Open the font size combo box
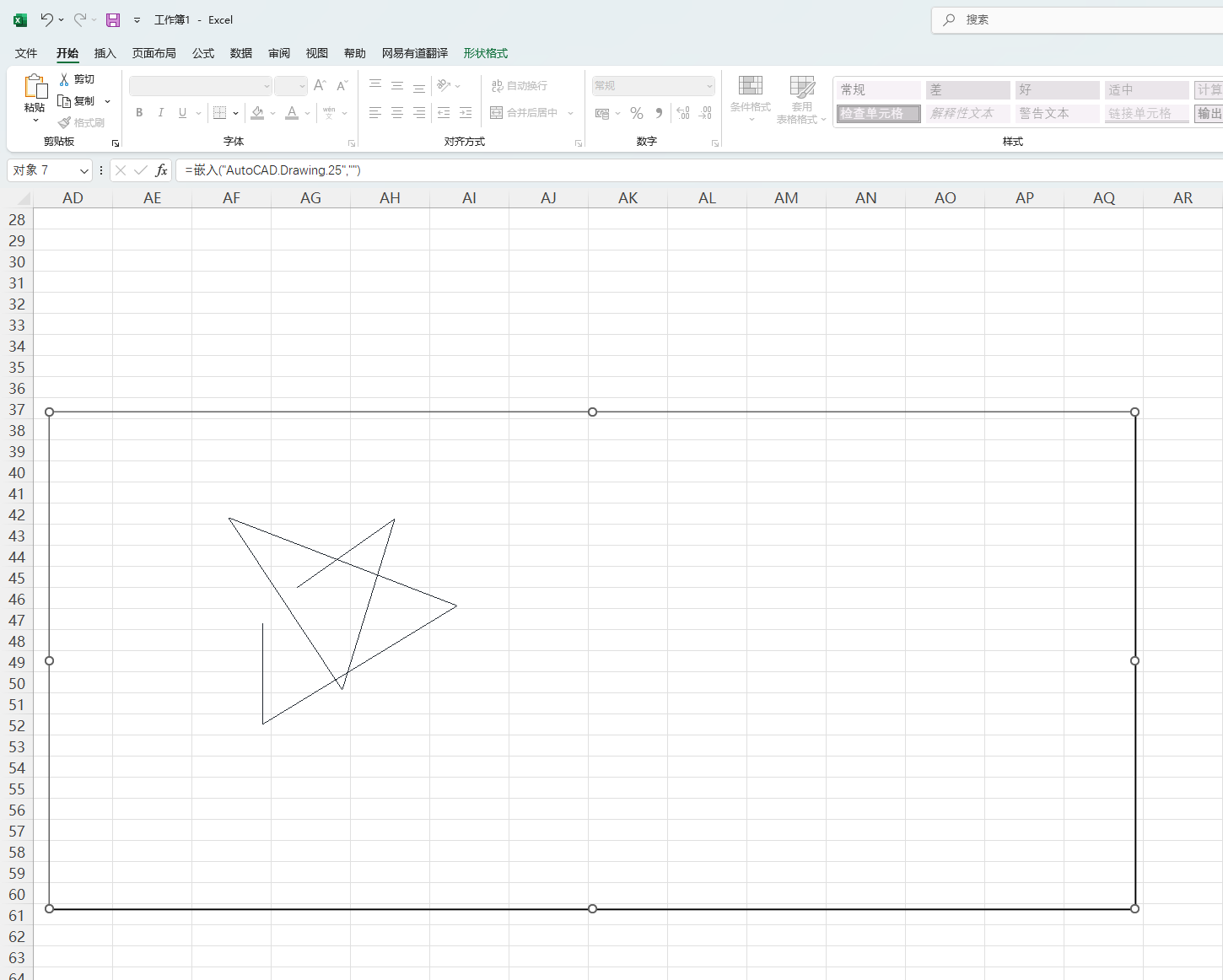1223x980 pixels. pyautogui.click(x=291, y=86)
